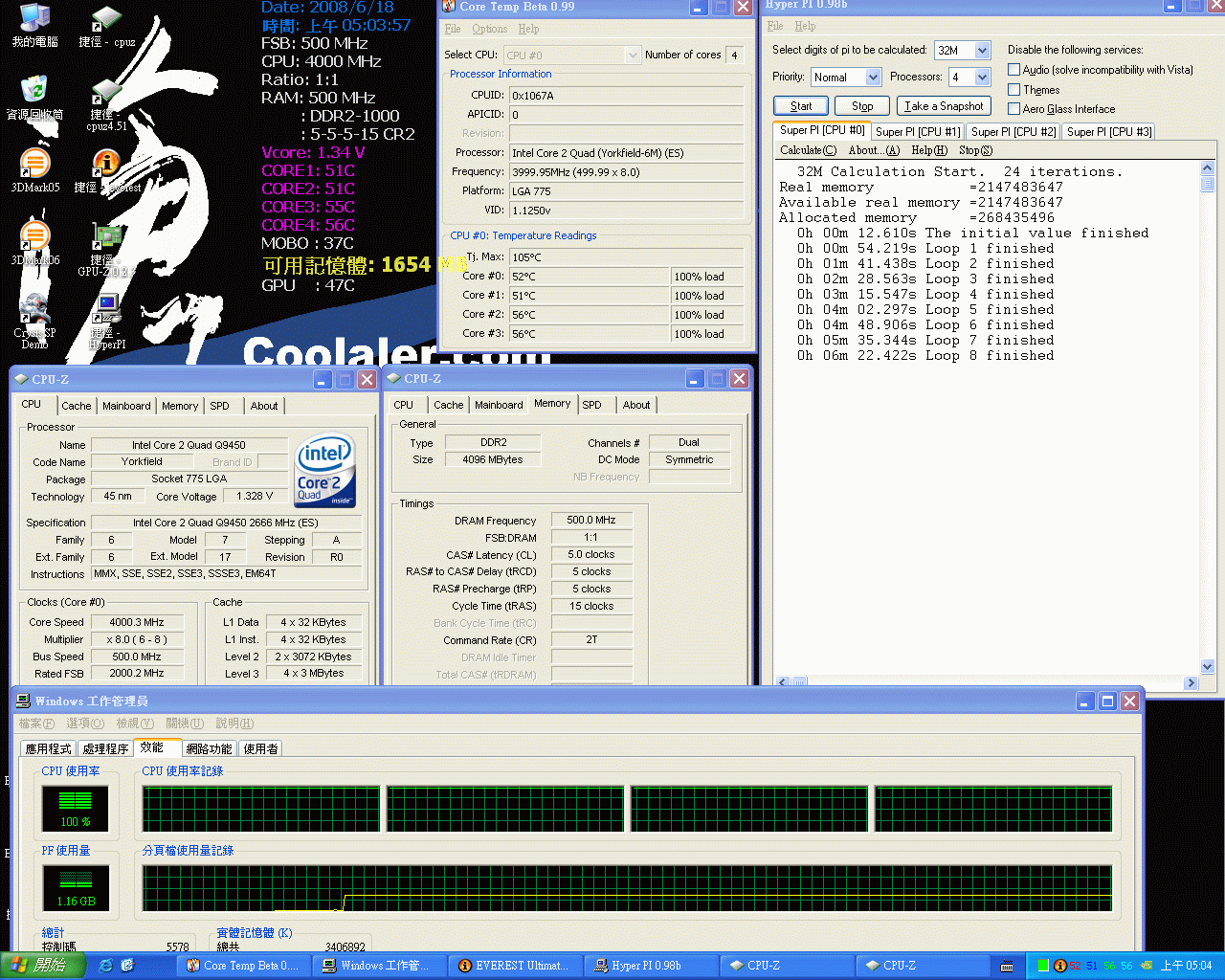Click the Windows Start (開始) button

coord(43,966)
